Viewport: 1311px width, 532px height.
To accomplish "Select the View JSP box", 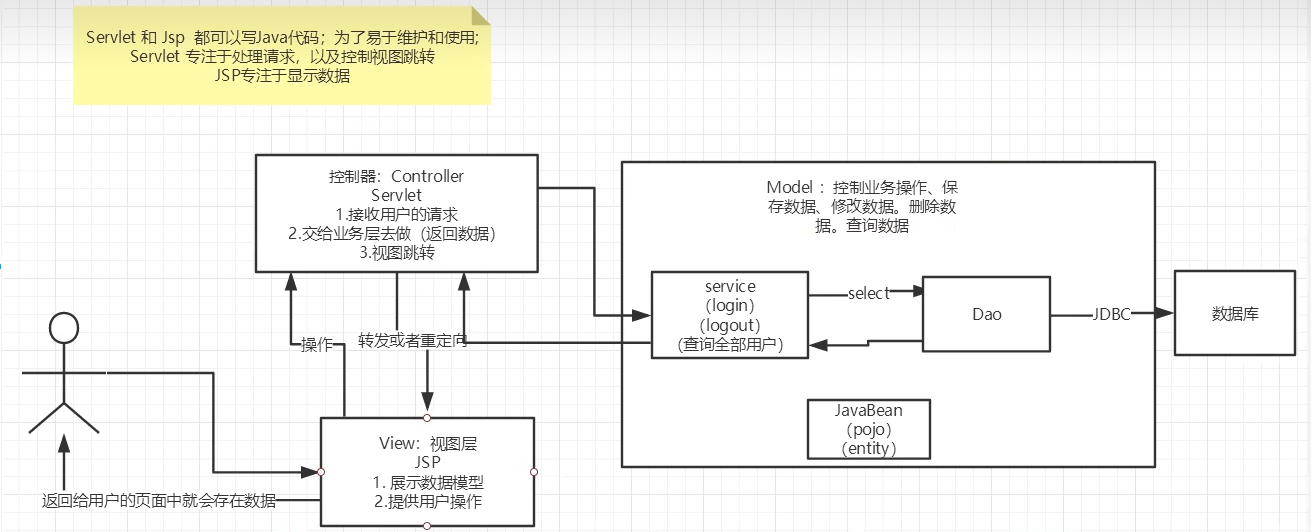I will pos(427,471).
